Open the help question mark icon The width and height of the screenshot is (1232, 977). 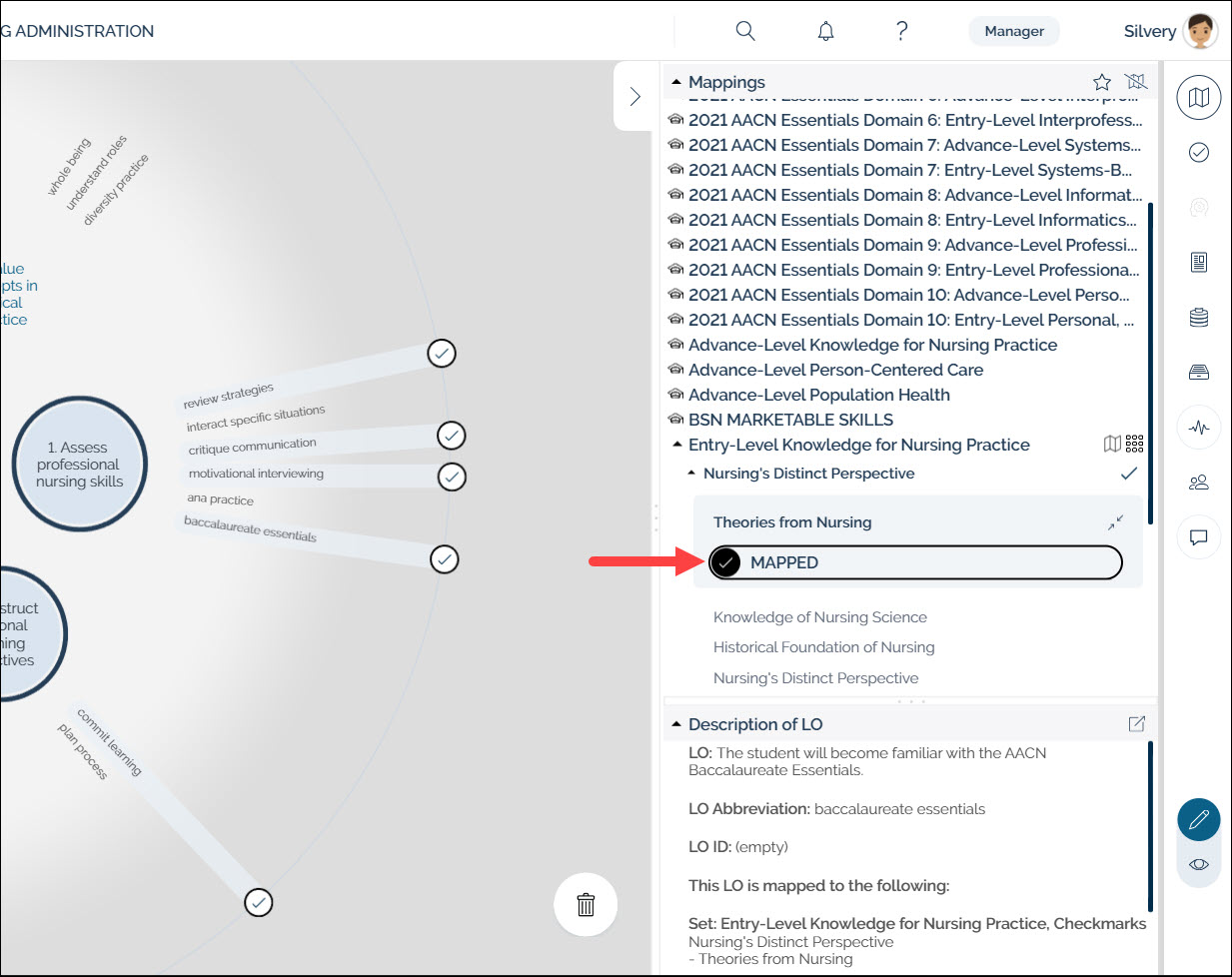pos(901,31)
